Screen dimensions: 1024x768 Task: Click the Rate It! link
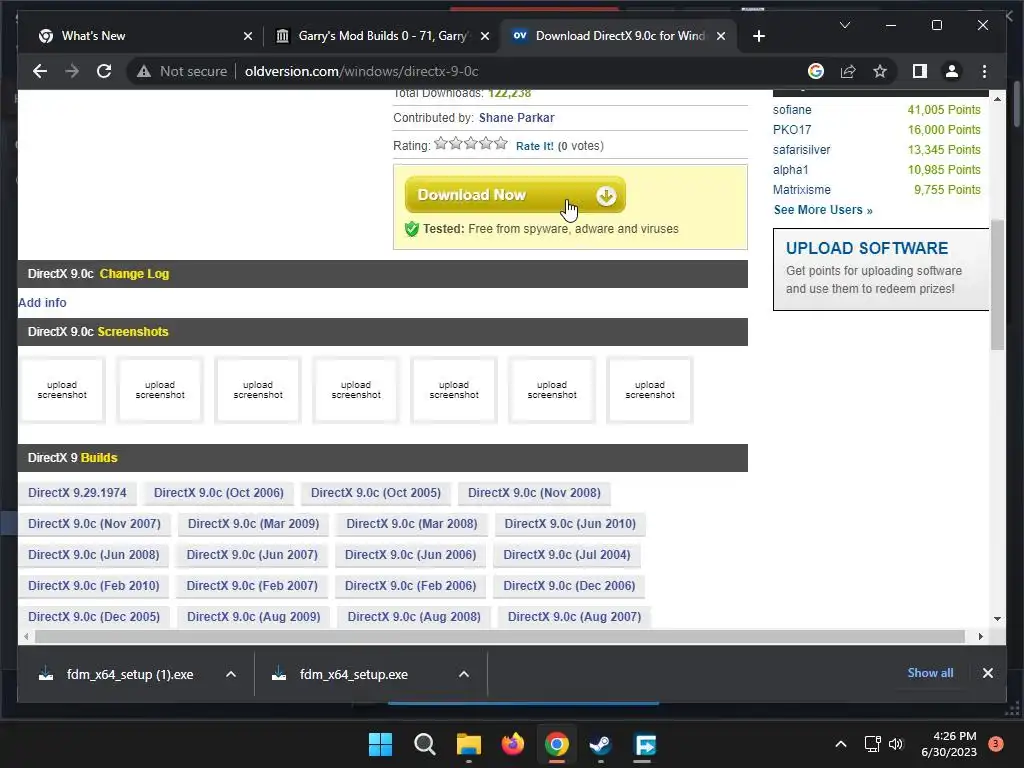pos(534,146)
